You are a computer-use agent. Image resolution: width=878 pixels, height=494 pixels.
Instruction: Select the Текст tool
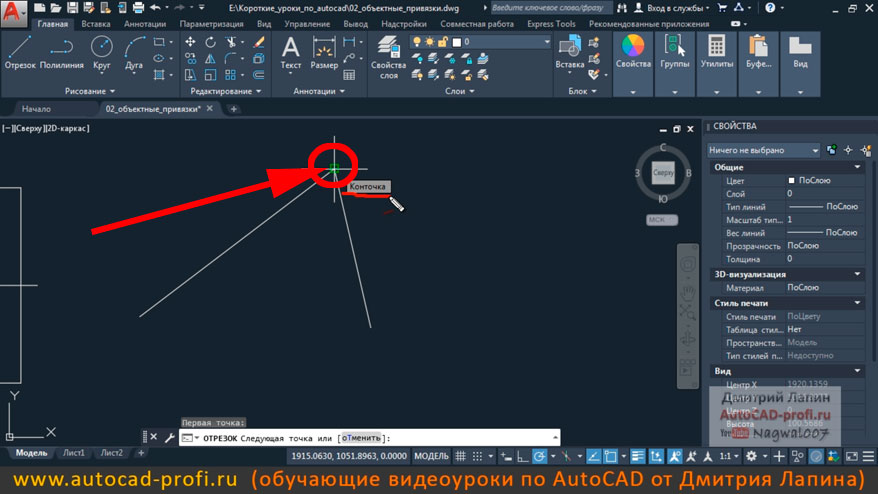pyautogui.click(x=291, y=52)
